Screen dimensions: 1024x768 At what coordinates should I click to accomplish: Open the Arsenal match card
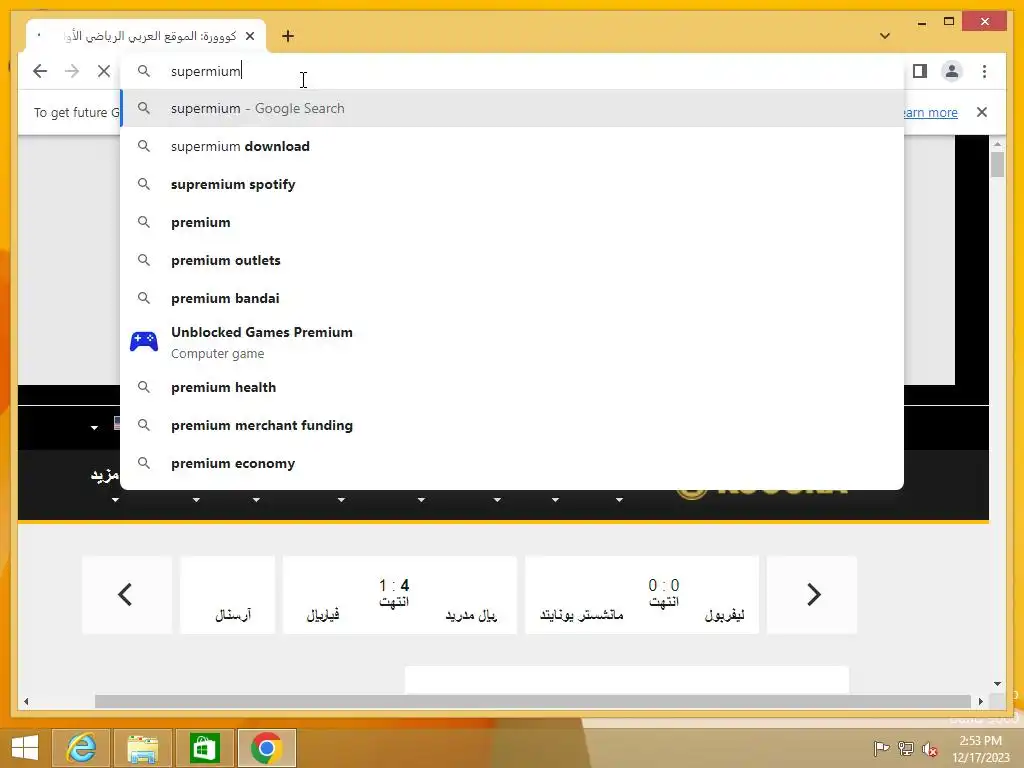coord(227,594)
